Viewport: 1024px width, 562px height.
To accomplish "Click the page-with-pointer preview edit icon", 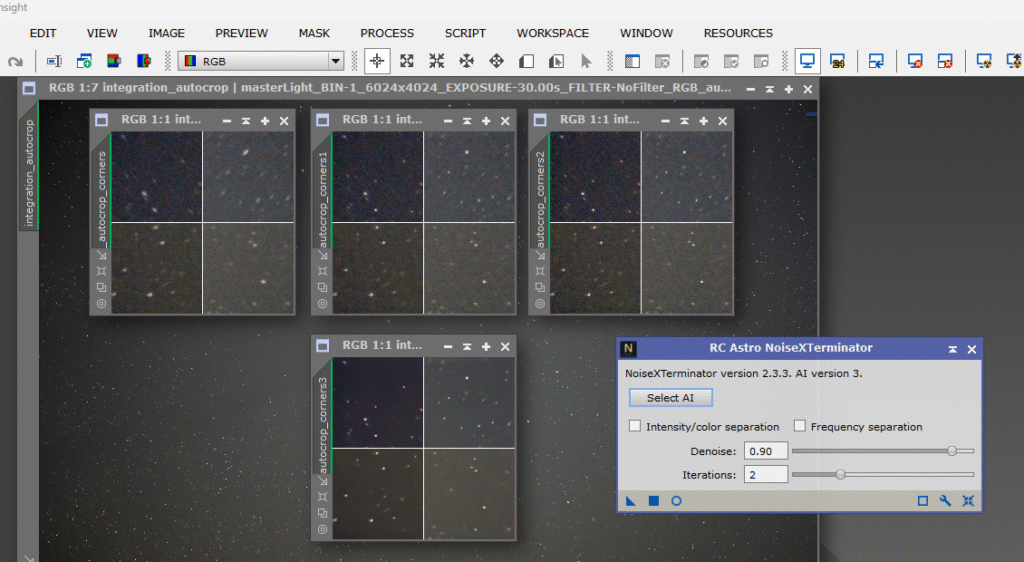I will [x=556, y=61].
